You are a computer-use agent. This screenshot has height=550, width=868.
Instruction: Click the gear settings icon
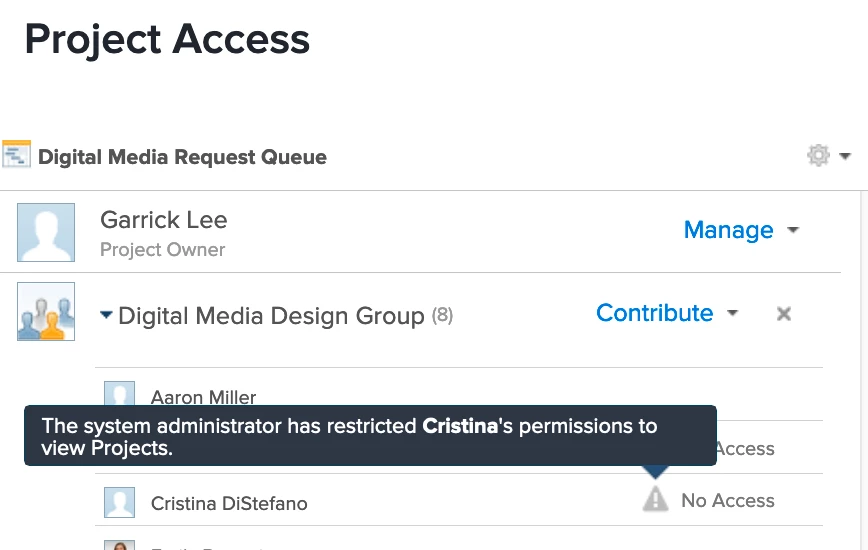coord(818,156)
